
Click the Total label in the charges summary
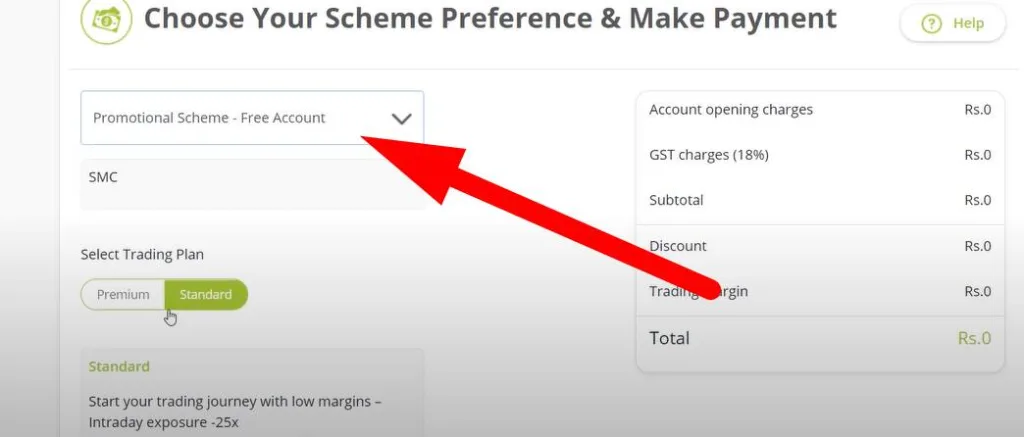click(669, 338)
